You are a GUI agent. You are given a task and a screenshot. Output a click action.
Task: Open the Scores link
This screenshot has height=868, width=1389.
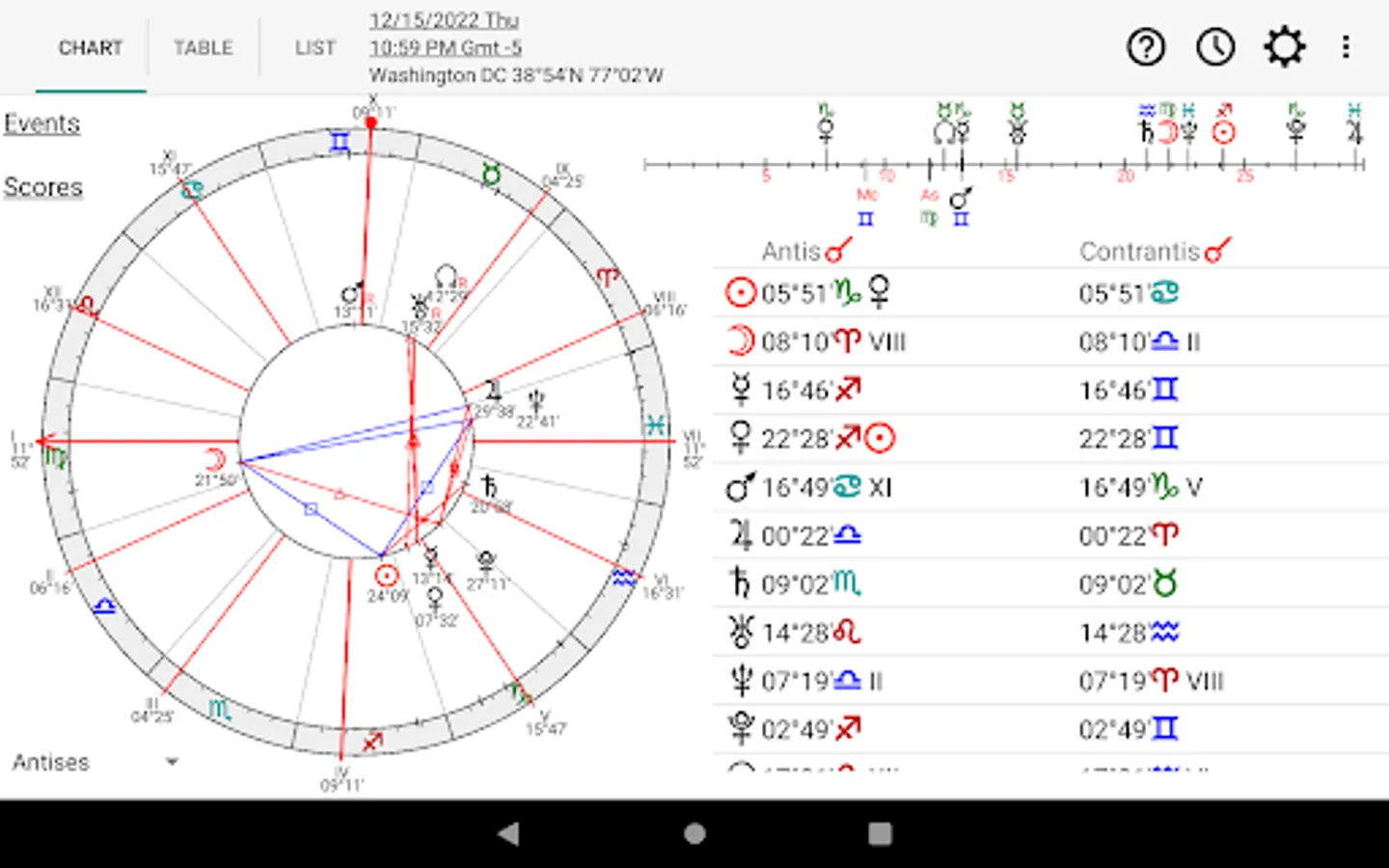[42, 187]
